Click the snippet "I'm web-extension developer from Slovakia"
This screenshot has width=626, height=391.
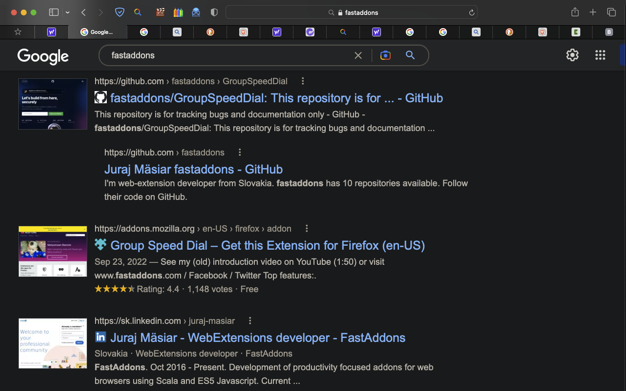(188, 183)
